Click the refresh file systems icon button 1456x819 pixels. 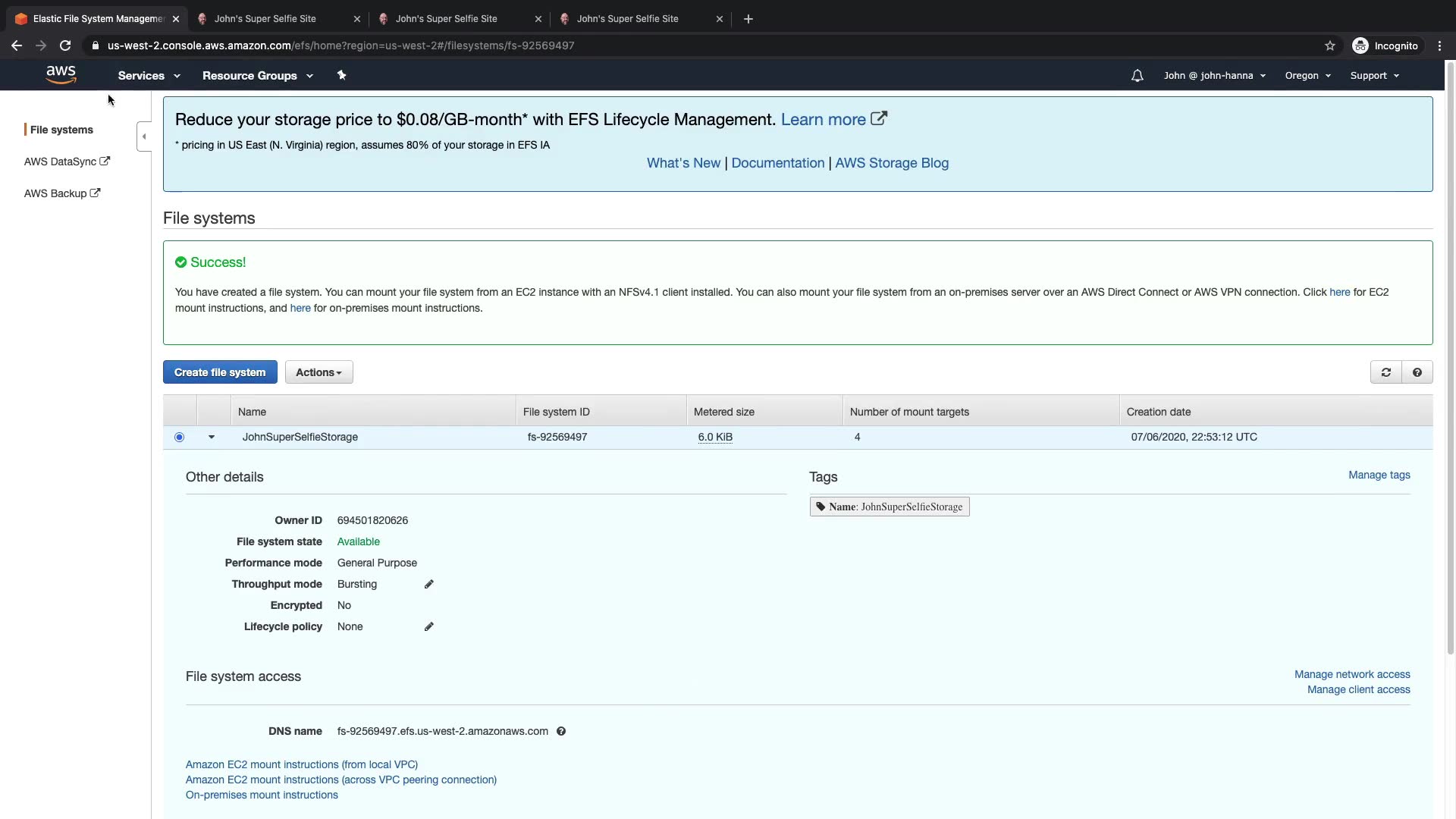click(1385, 372)
